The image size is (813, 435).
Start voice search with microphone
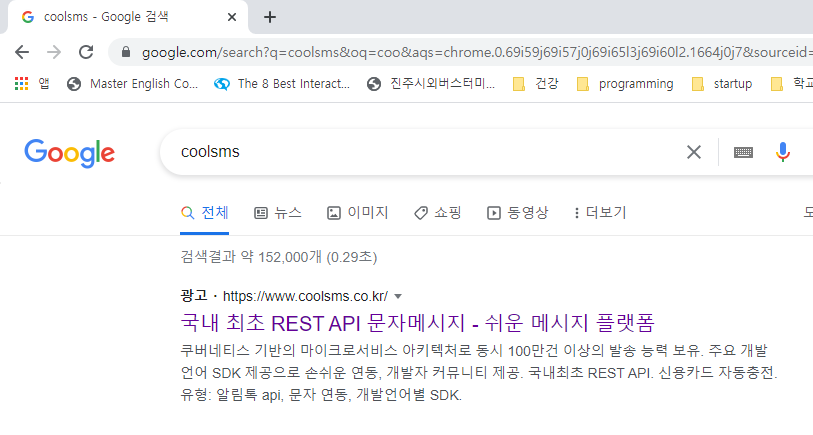point(782,152)
